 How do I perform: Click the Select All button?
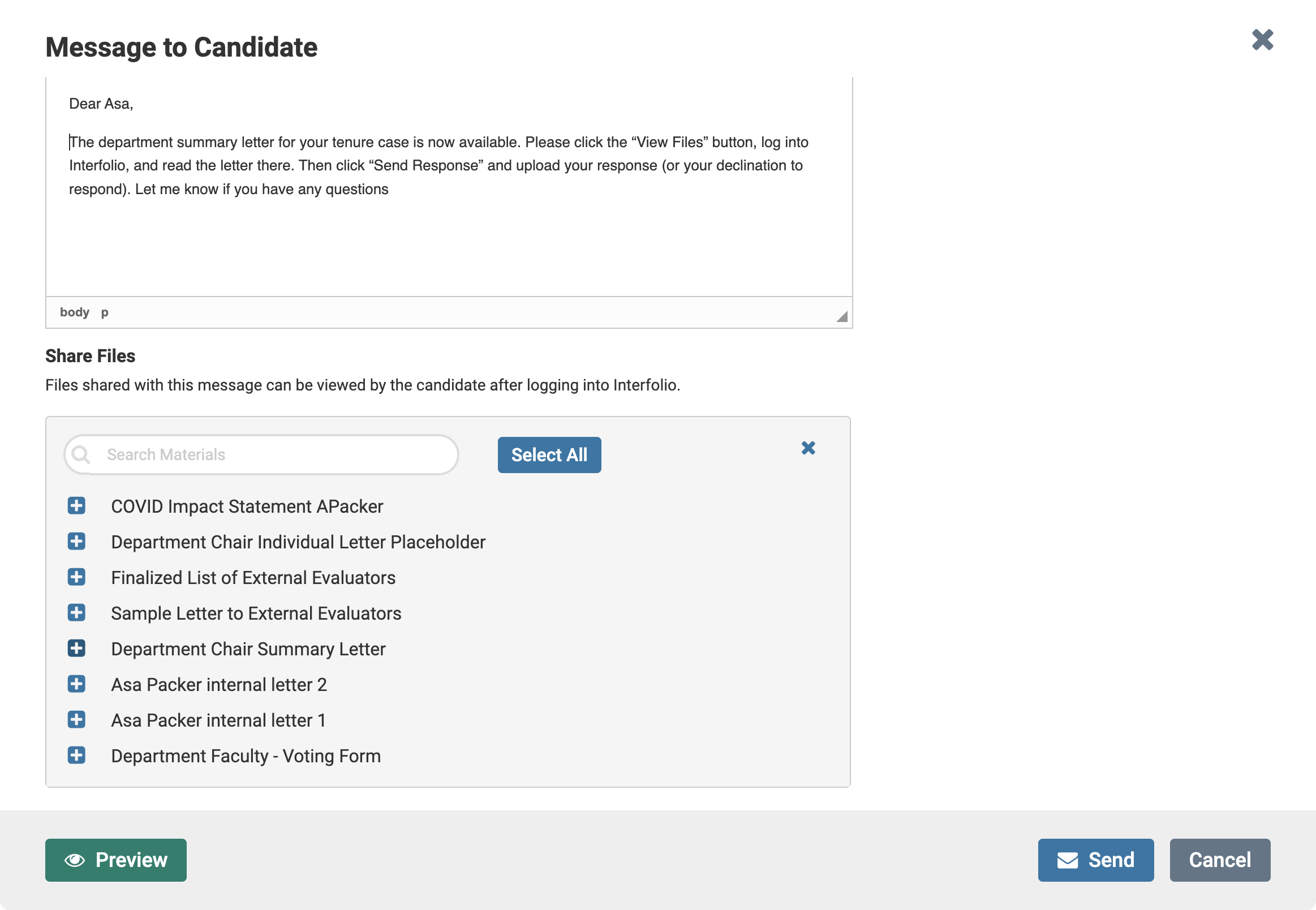point(549,455)
